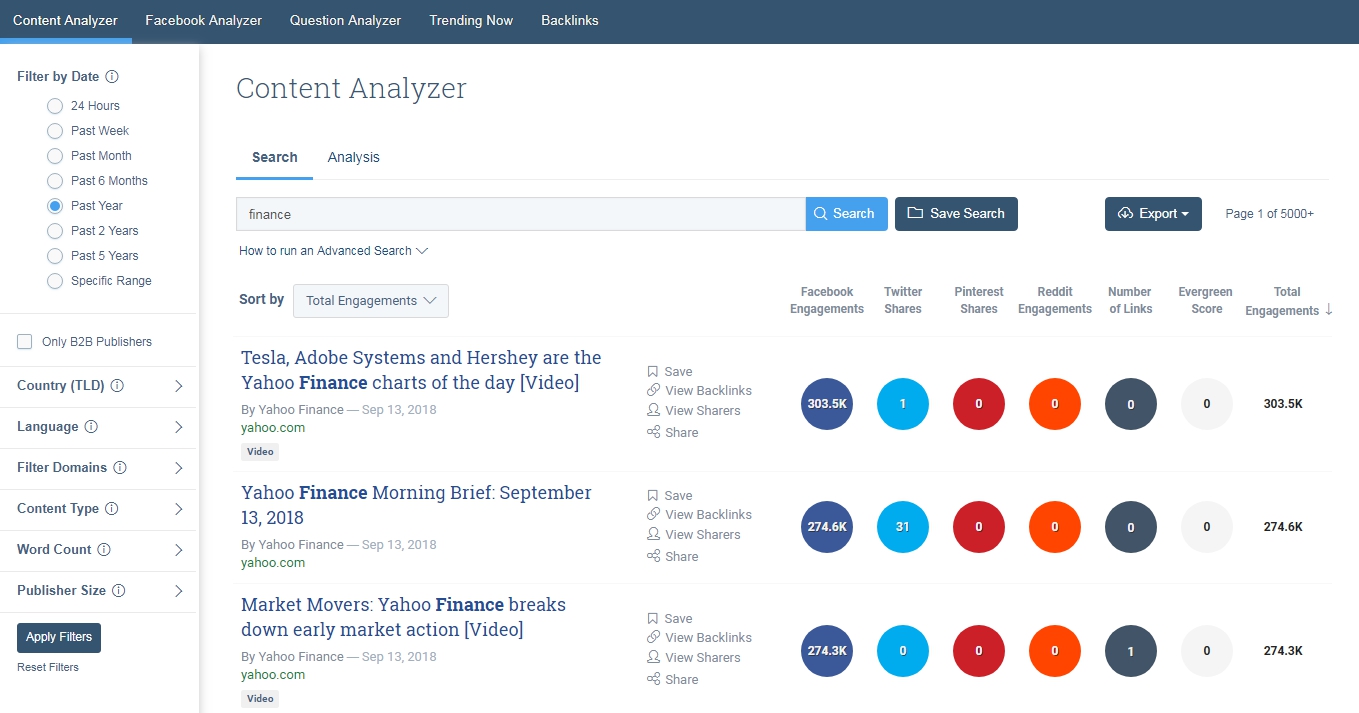Image resolution: width=1359 pixels, height=713 pixels.
Task: Click the bookmark Save icon for Tesla article
Action: pyautogui.click(x=653, y=371)
